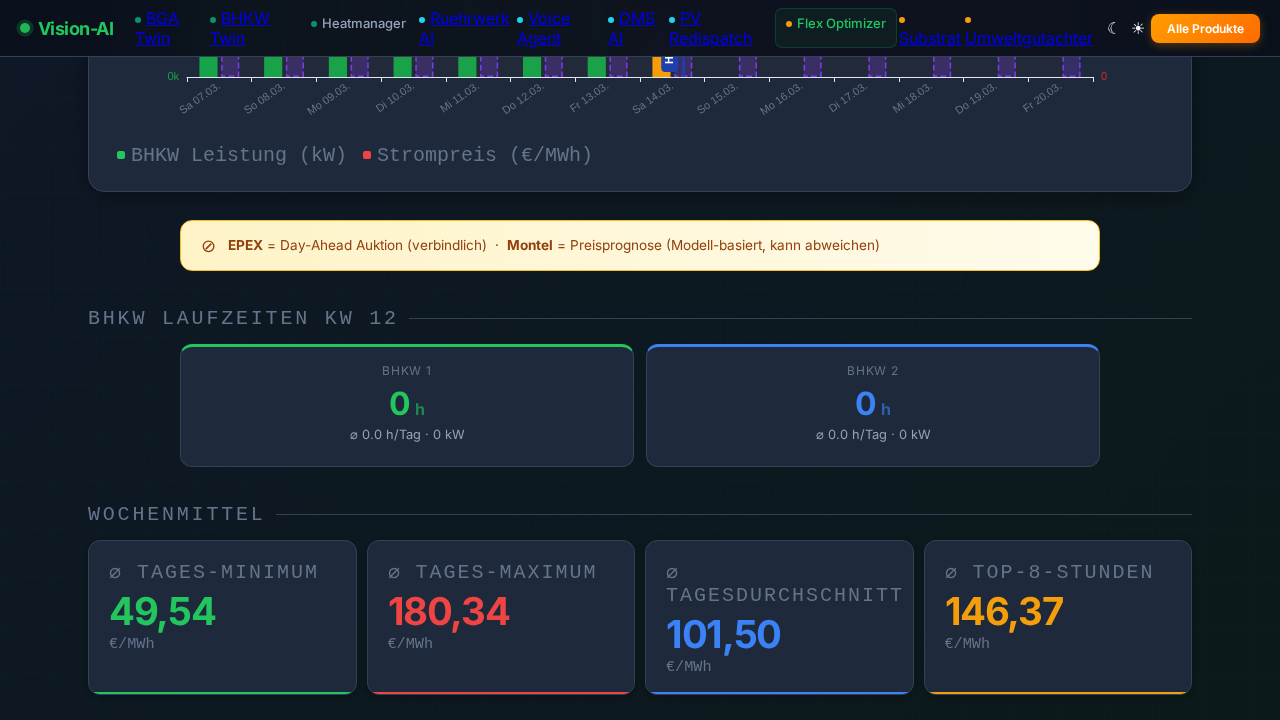Open the Alle Produkte menu
The height and width of the screenshot is (720, 1280).
pos(1205,28)
